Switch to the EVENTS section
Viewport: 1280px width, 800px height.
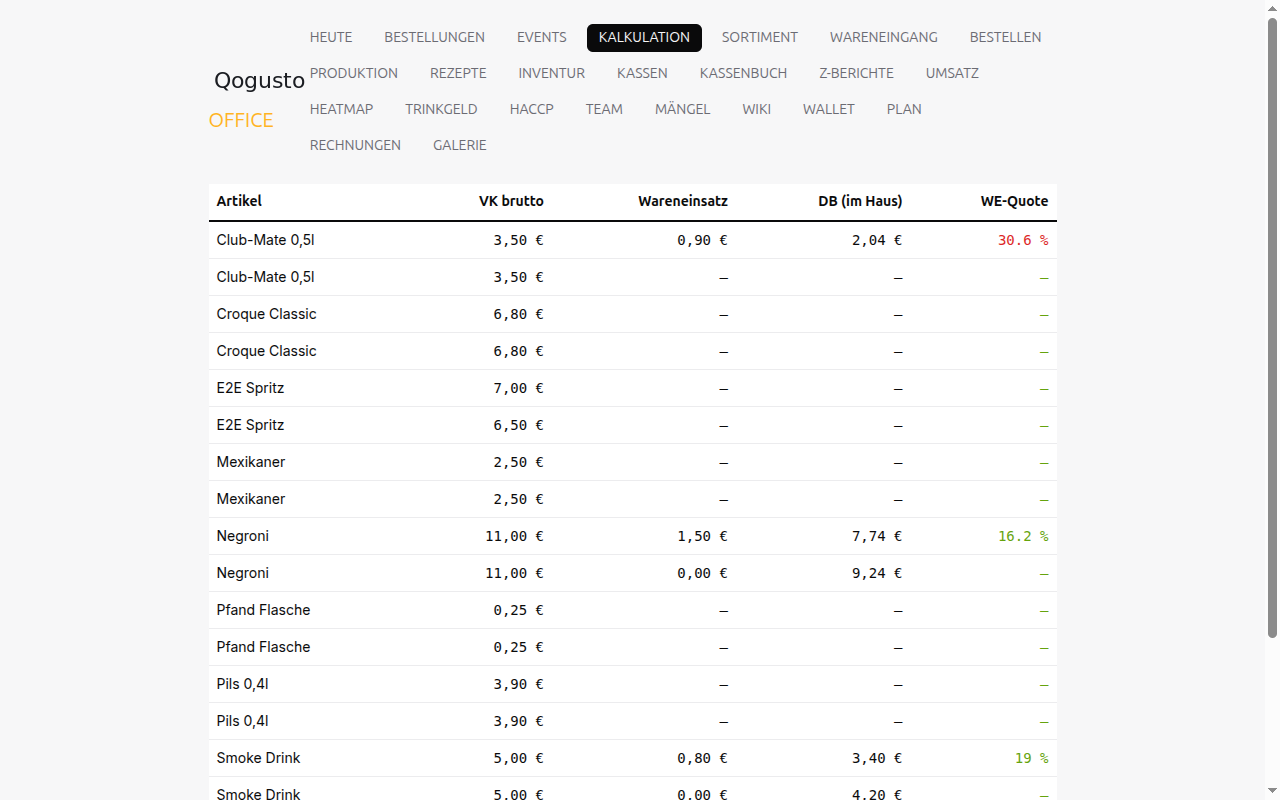click(x=542, y=37)
